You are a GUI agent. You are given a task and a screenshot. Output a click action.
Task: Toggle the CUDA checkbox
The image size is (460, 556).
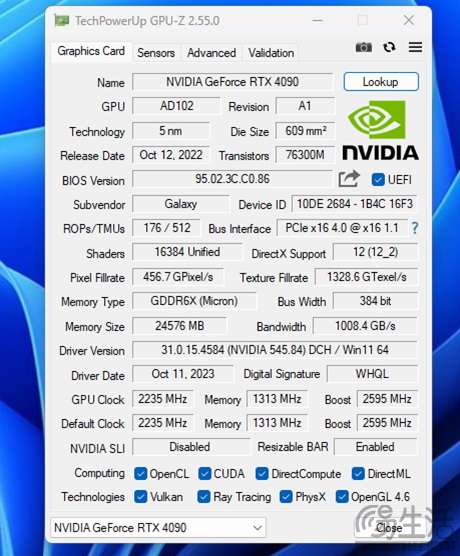(205, 474)
